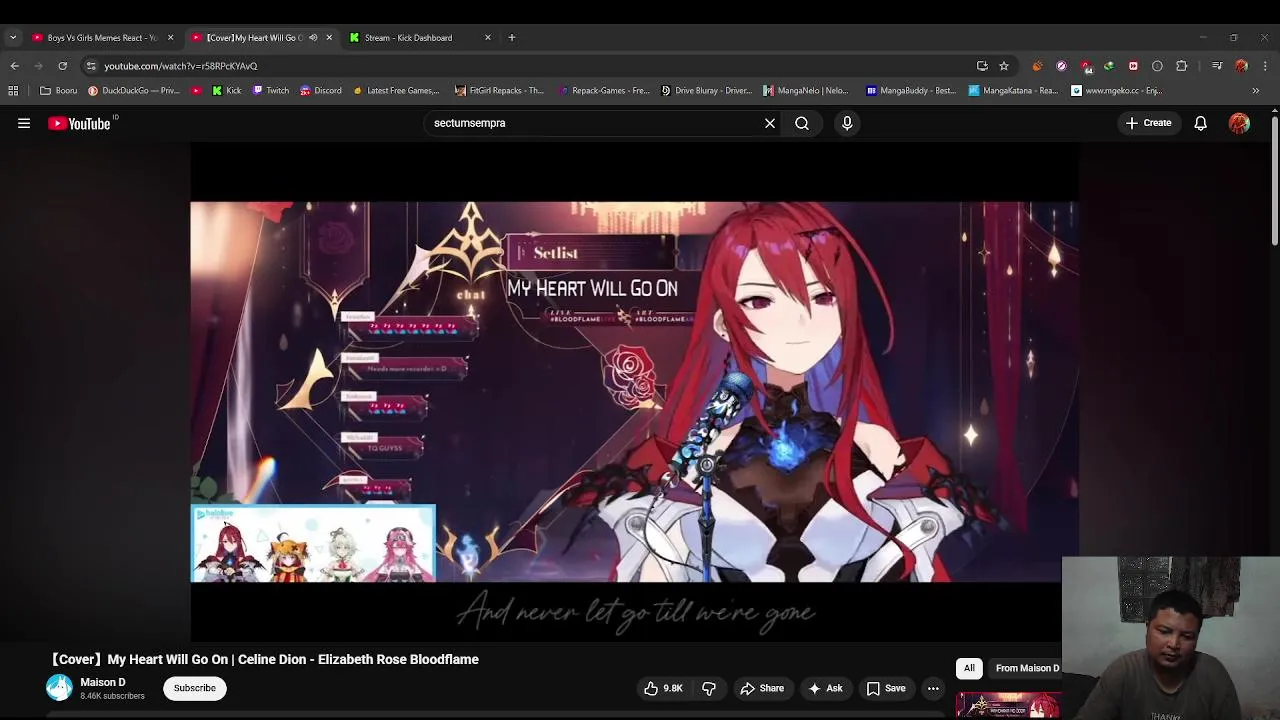Open the MangaNelo bookmark
The height and width of the screenshot is (720, 1280).
tap(805, 90)
